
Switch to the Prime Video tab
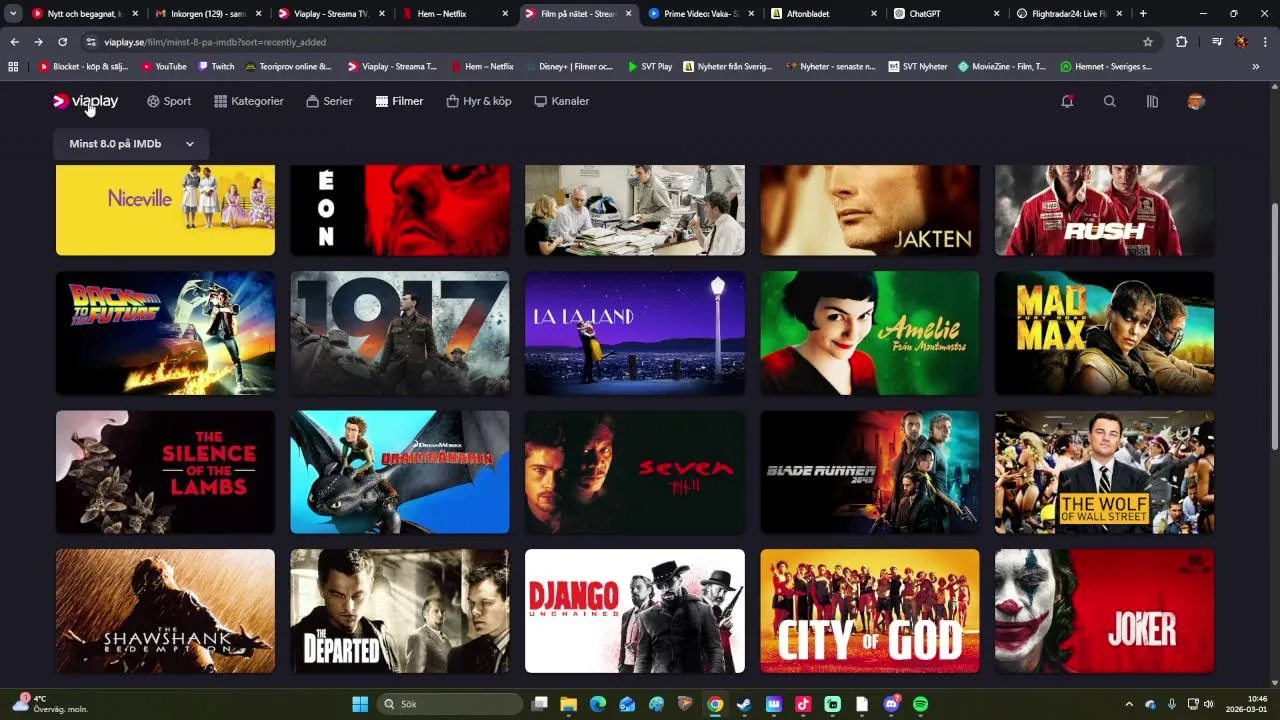(x=699, y=14)
